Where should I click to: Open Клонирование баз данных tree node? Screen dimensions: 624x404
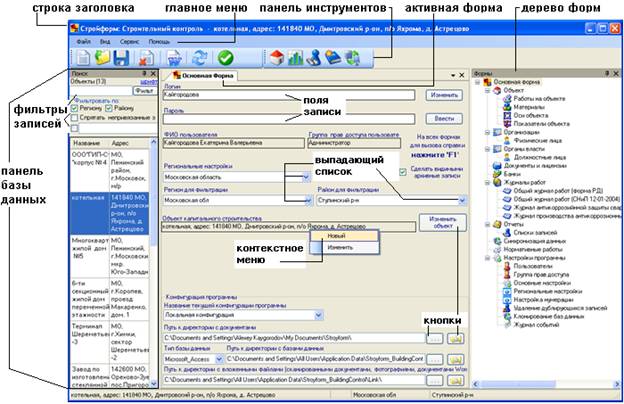[x=548, y=316]
